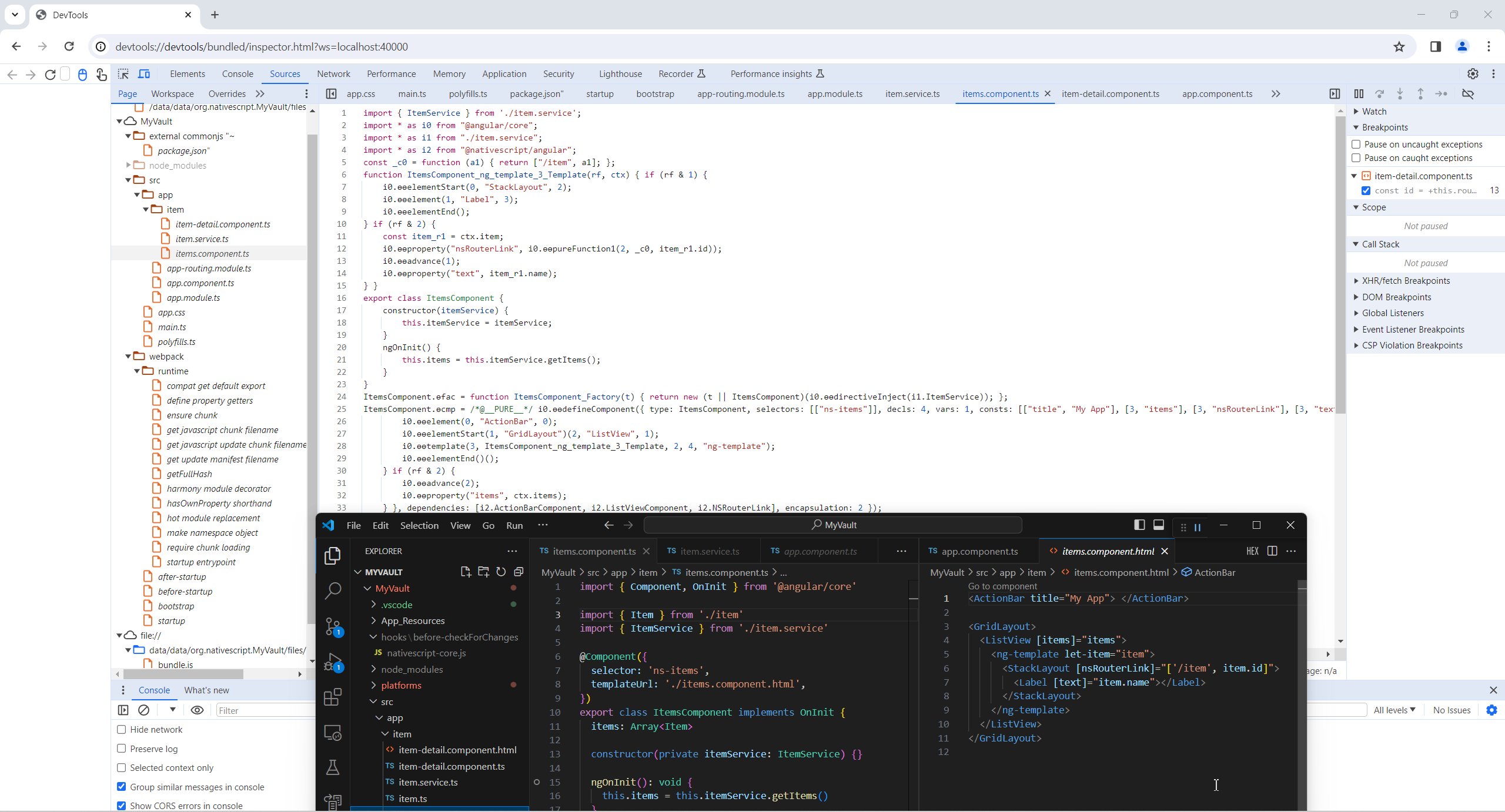Image resolution: width=1505 pixels, height=812 pixels.
Task: Open the All levels log dropdown
Action: 1394,710
